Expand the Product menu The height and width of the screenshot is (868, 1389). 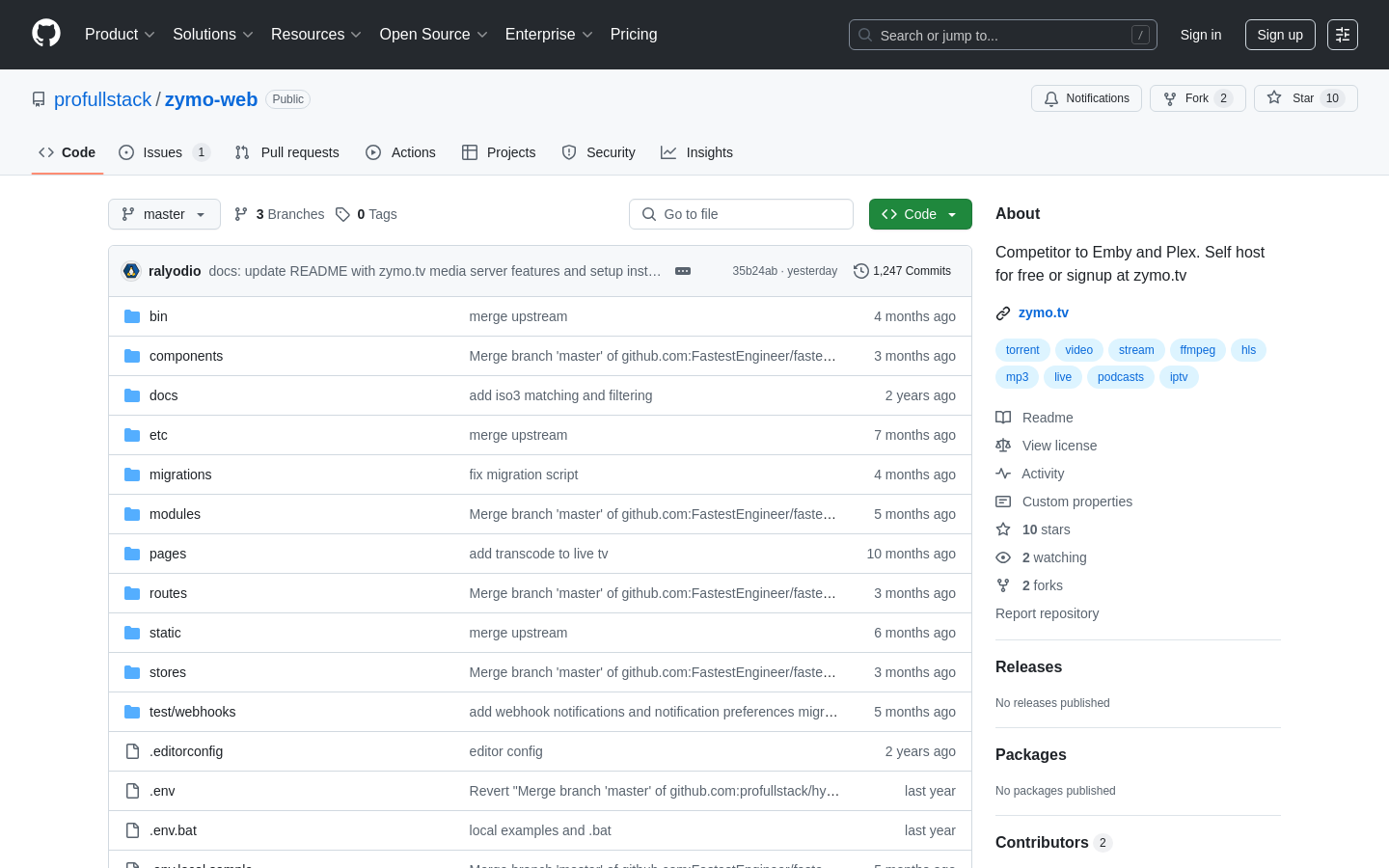pos(120,34)
